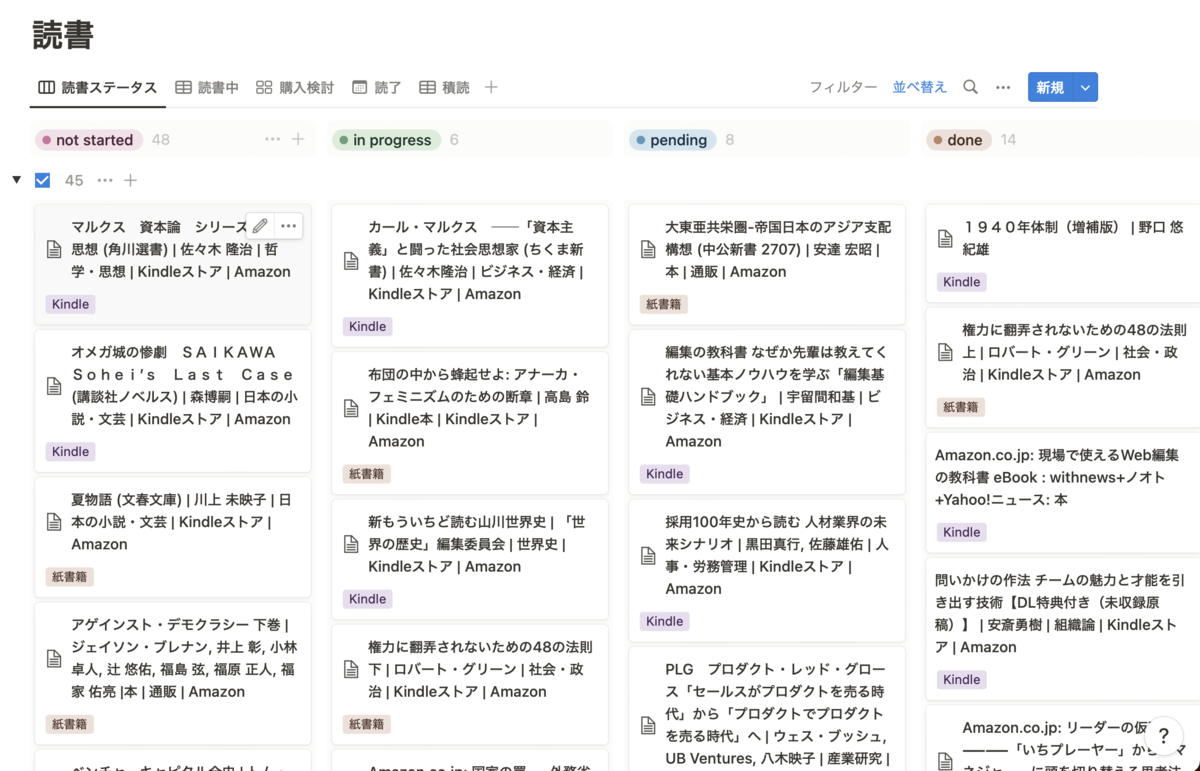The image size is (1200, 771).
Task: Open the アゲインスト・デモクラシー 下巻 card
Action: coord(172,672)
